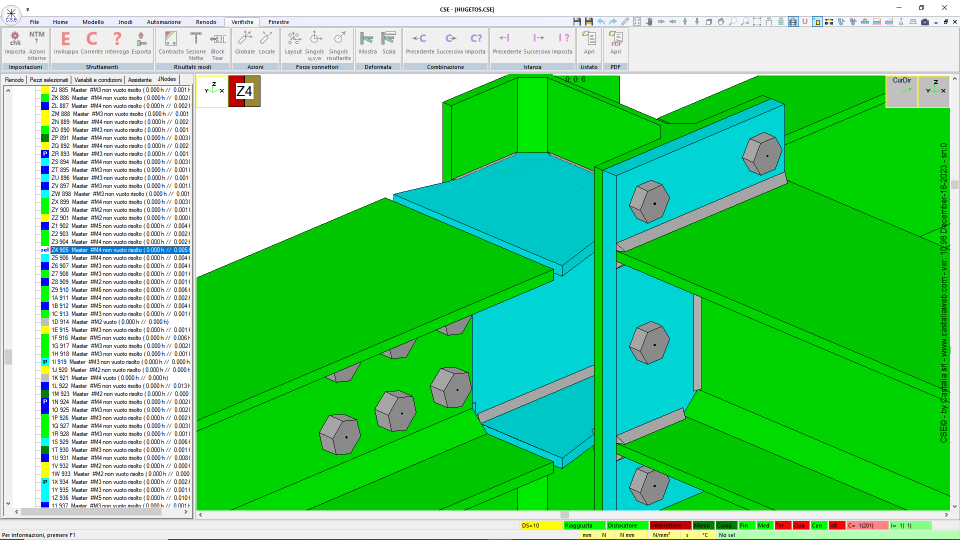The width and height of the screenshot is (960, 540).
Task: Click the Interroga question mark icon
Action: [x=117, y=43]
